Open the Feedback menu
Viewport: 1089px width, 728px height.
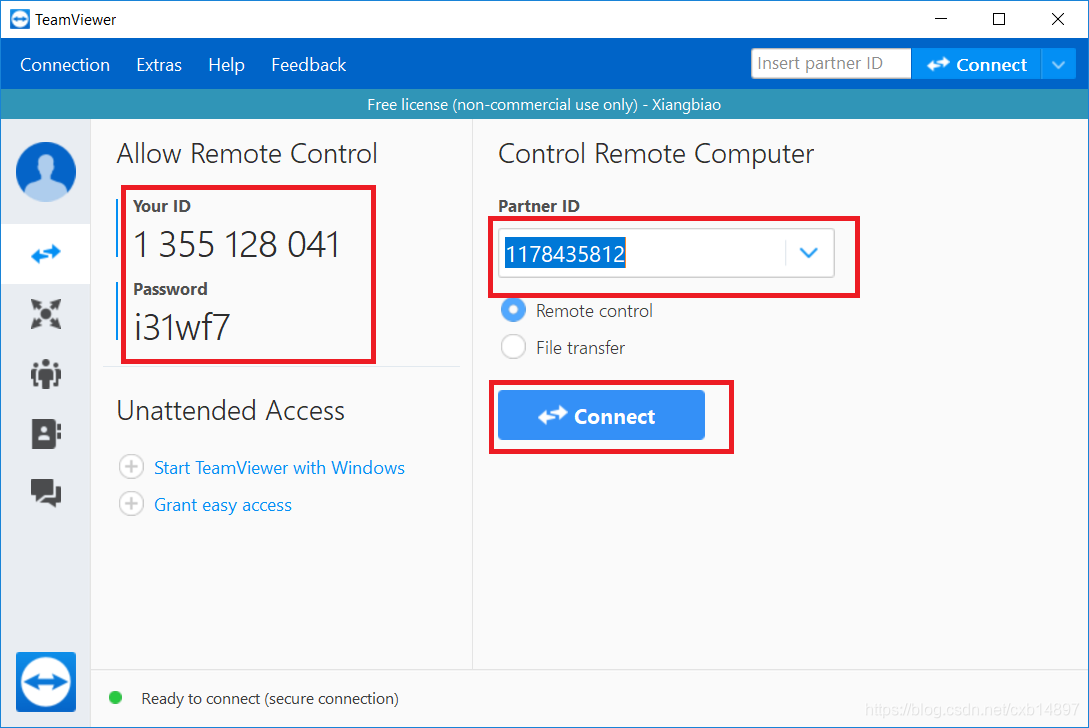point(308,65)
